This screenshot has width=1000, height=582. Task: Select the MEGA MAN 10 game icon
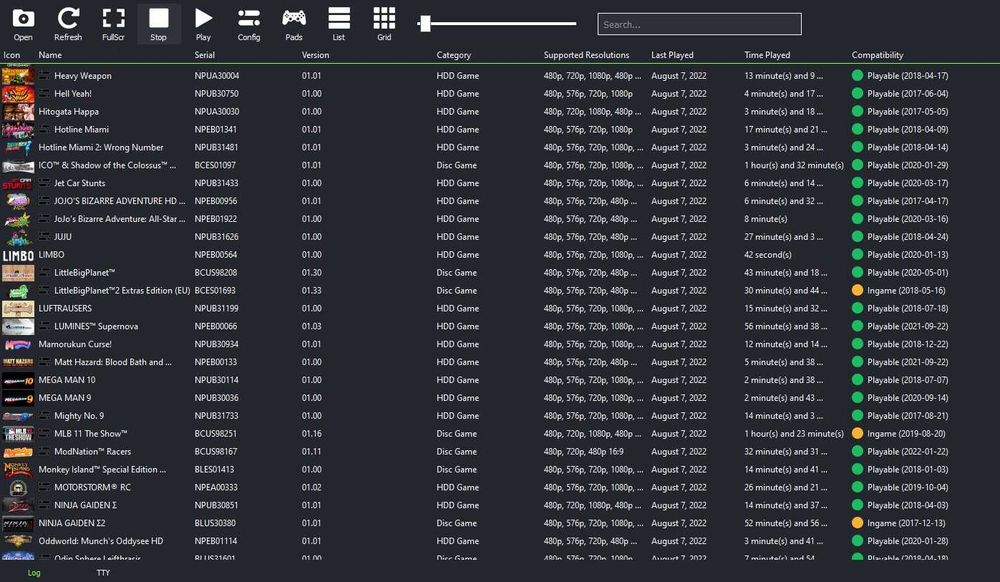tap(18, 380)
